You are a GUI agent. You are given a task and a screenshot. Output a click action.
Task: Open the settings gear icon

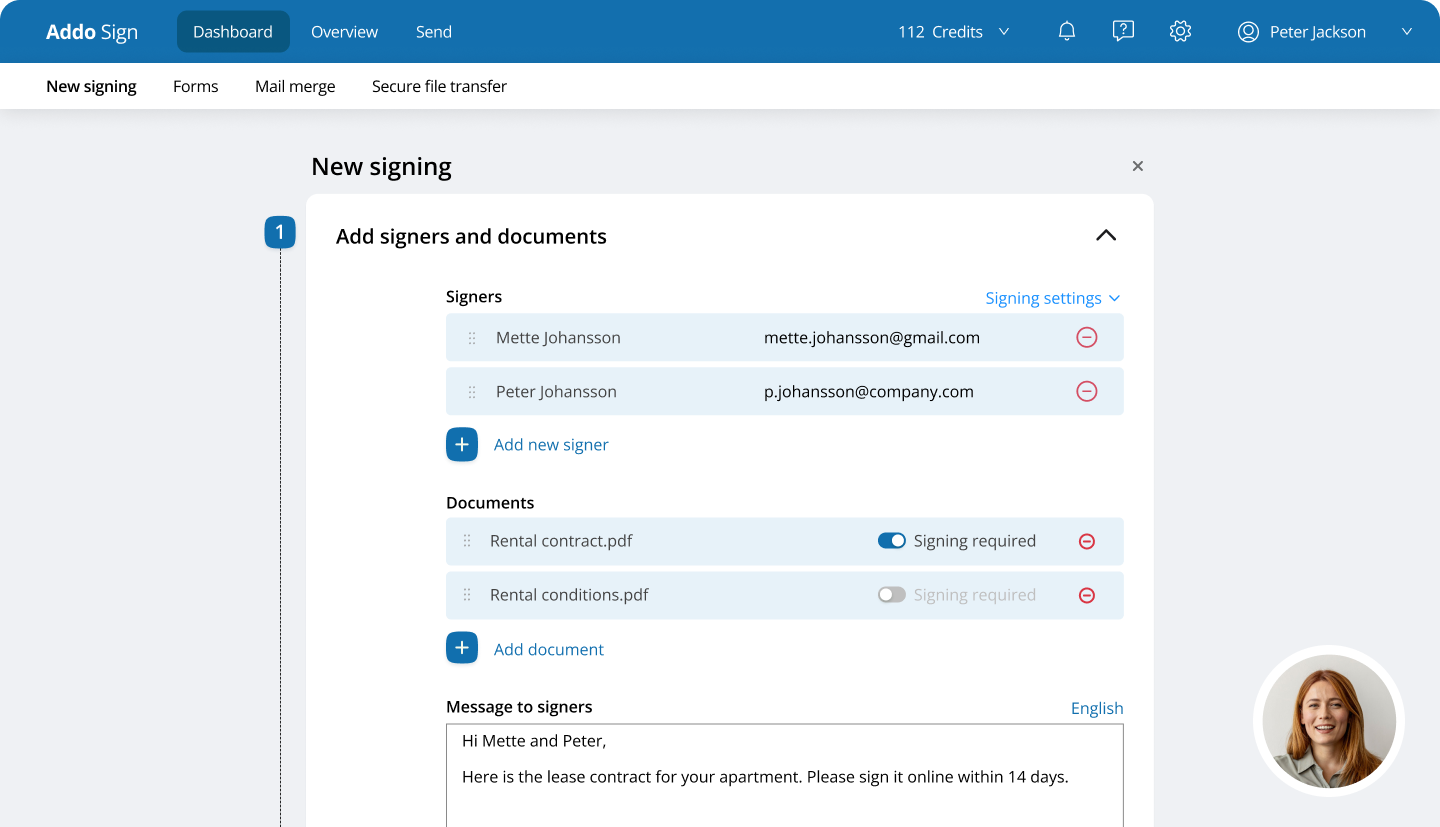[x=1180, y=32]
